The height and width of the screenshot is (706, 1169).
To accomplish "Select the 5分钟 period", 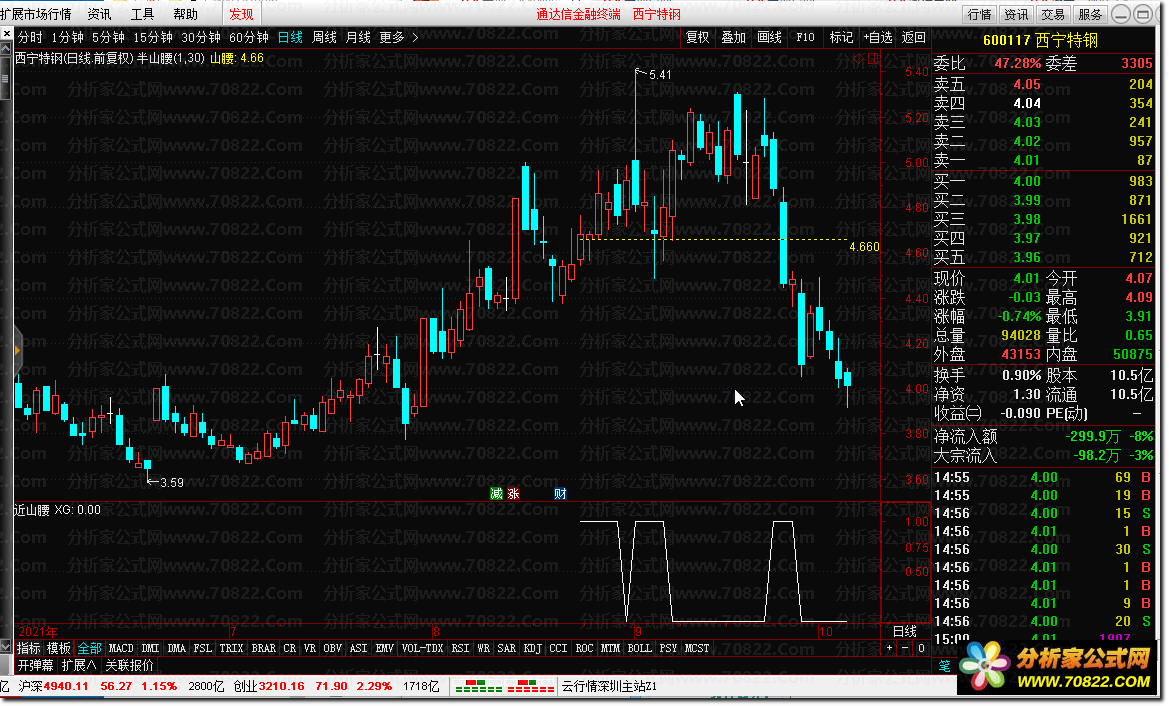I will [108, 37].
